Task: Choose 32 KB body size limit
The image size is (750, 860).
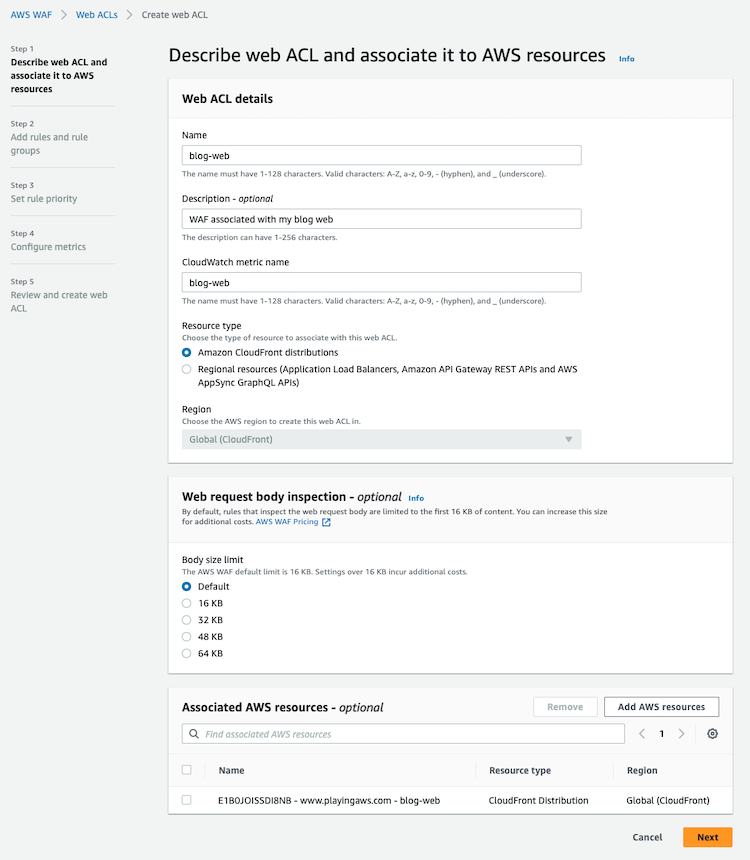Action: click(x=187, y=620)
